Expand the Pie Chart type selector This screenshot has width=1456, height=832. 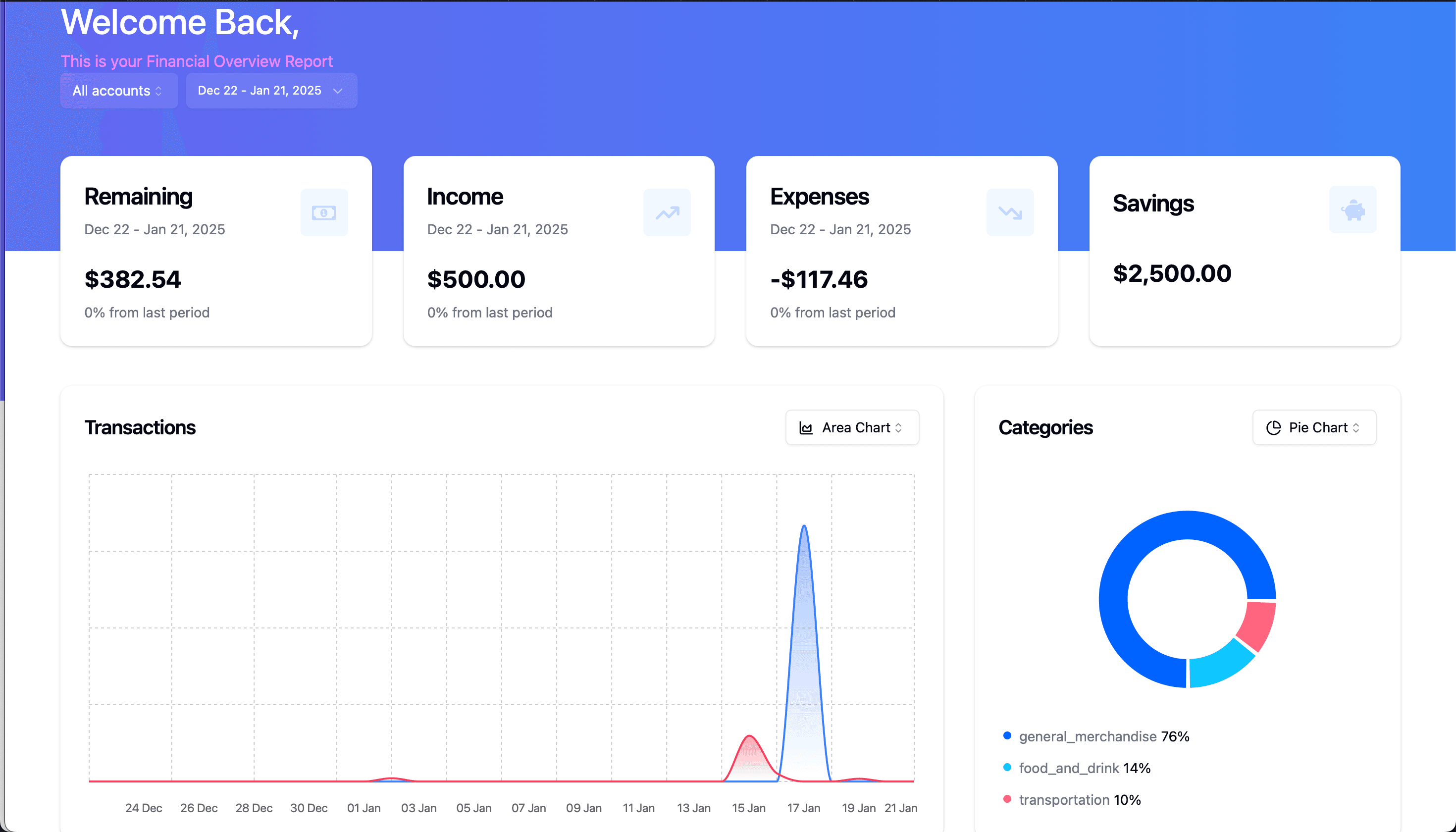point(1314,427)
